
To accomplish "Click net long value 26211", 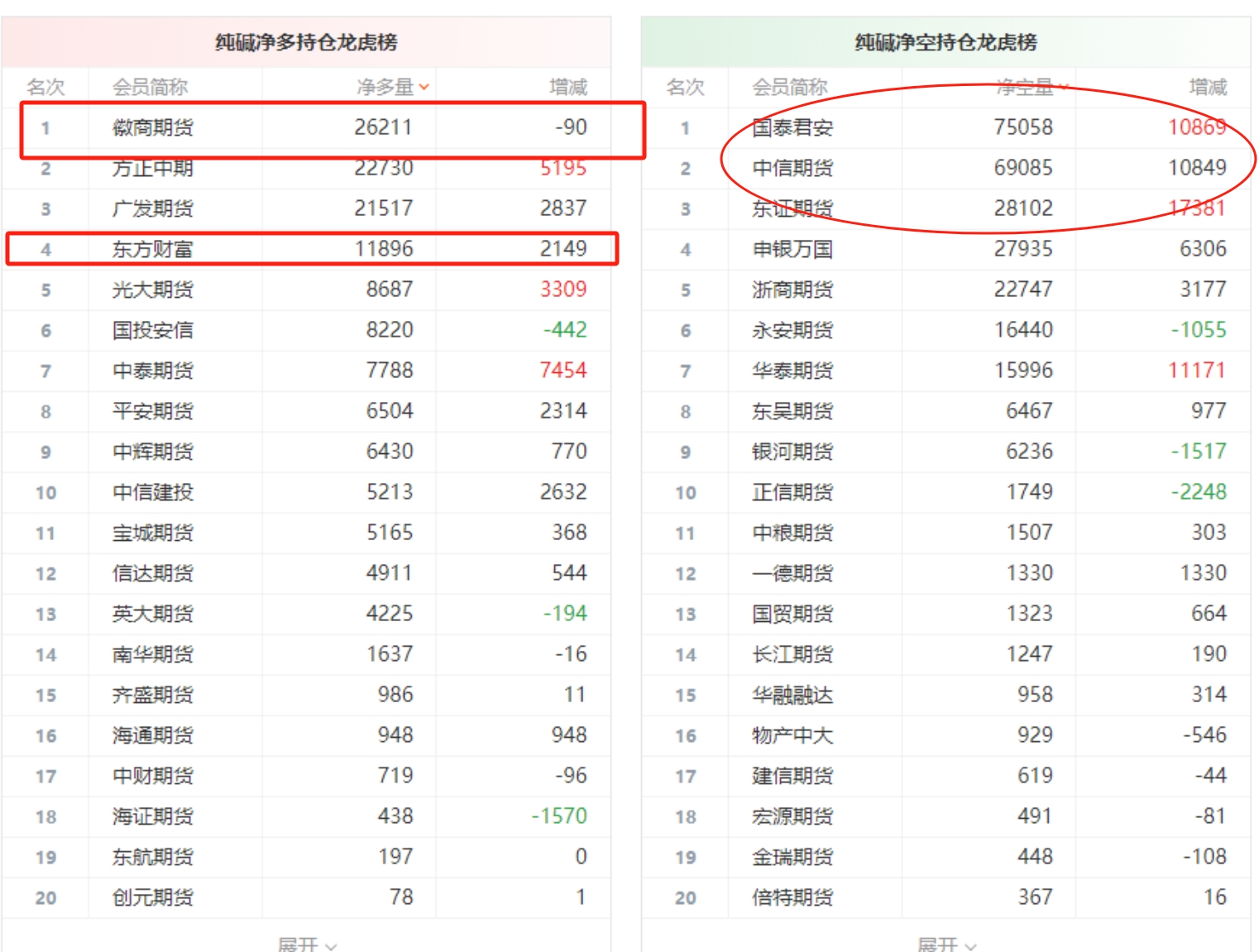I will pos(384,127).
